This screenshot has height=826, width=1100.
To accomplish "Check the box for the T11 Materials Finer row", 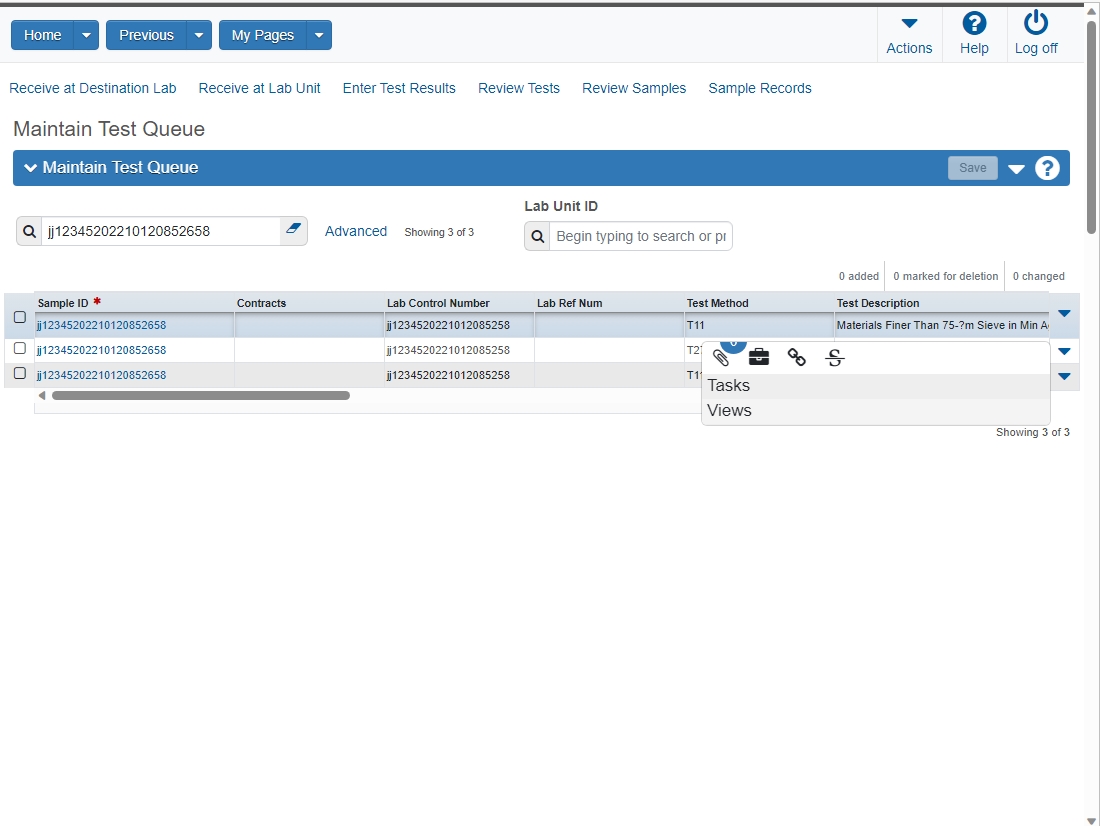I will pyautogui.click(x=20, y=317).
